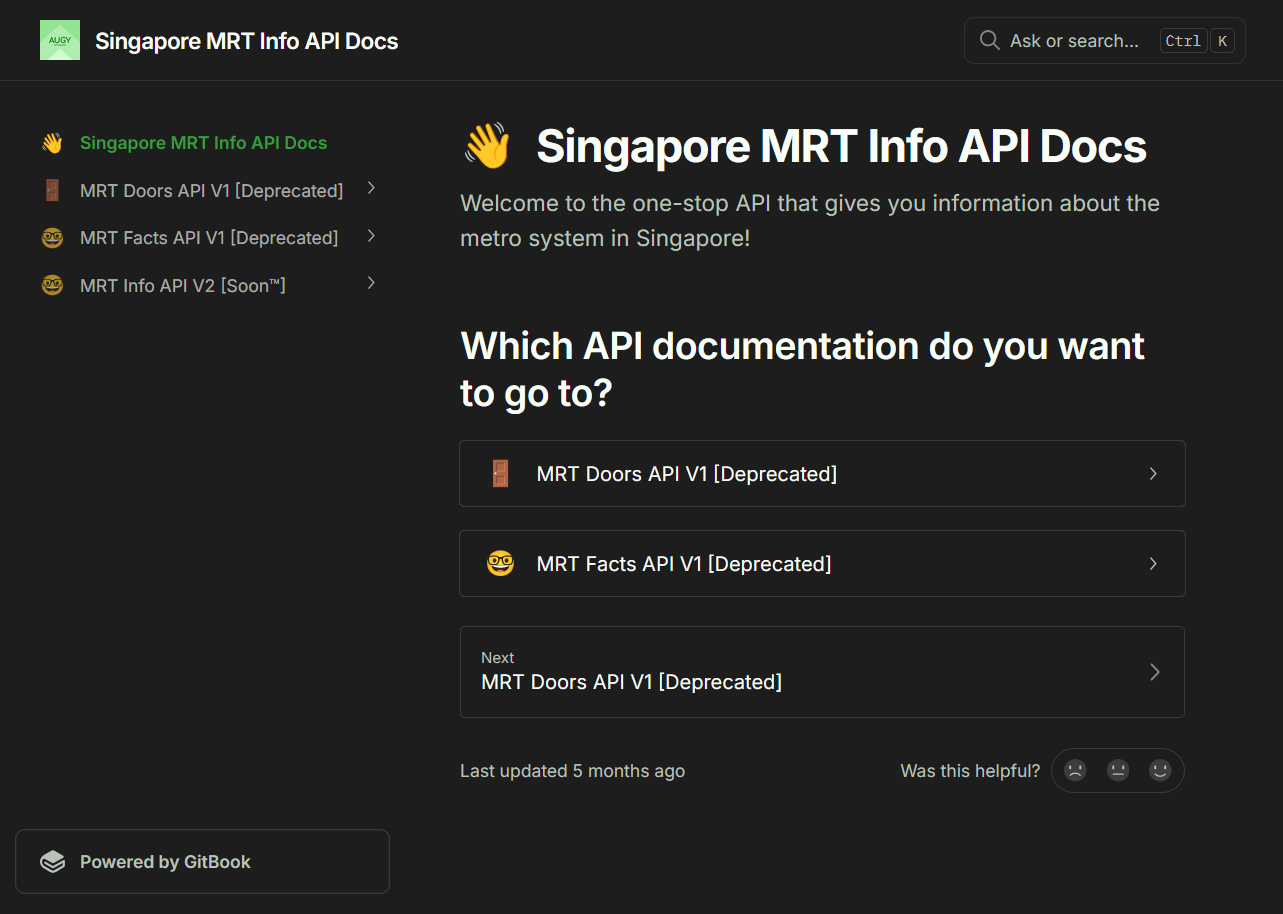Click the GitBook logo icon in the footer
Screen dimensions: 1283x914
click(x=52, y=862)
